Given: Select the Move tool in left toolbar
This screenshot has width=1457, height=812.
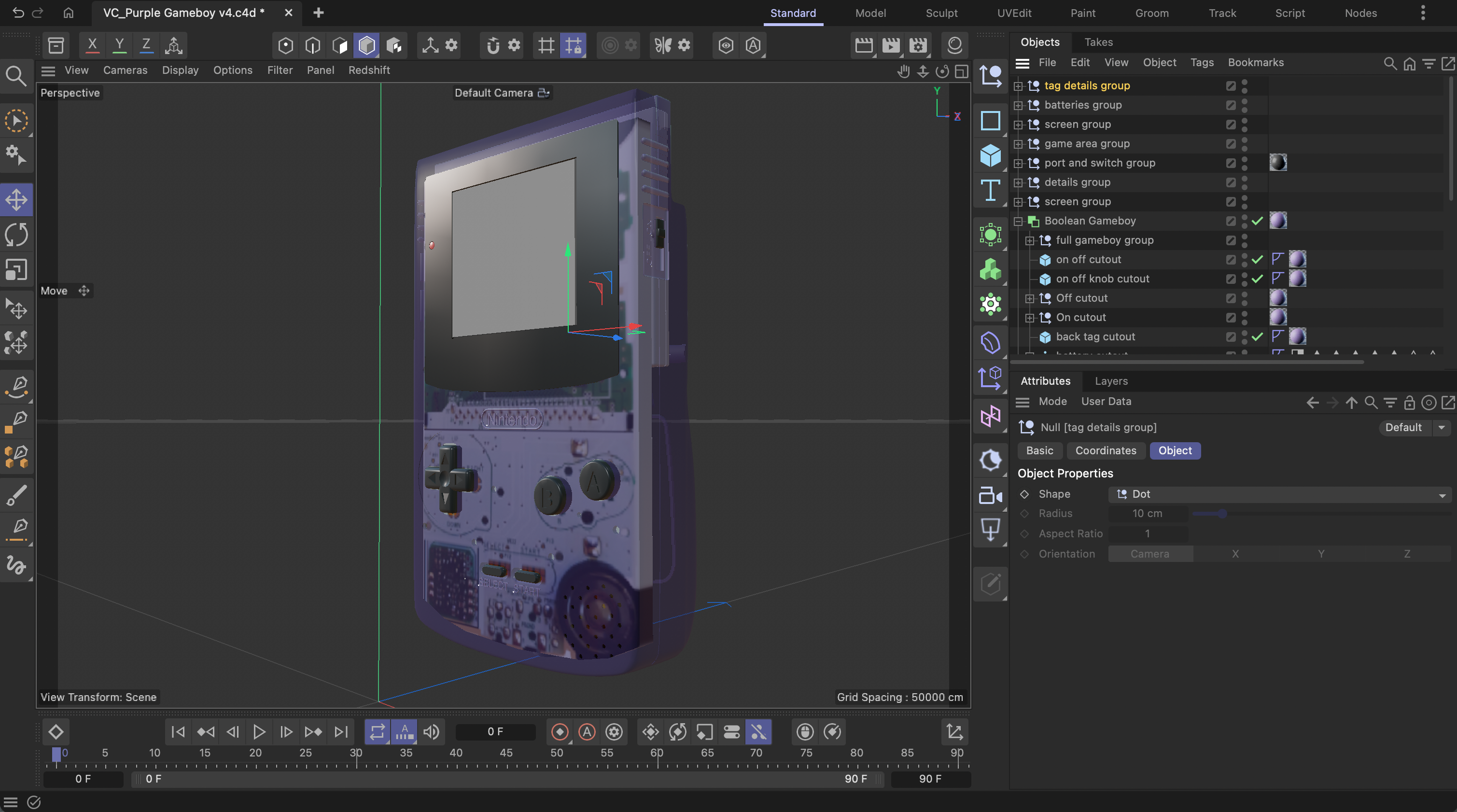Looking at the screenshot, I should tap(16, 199).
